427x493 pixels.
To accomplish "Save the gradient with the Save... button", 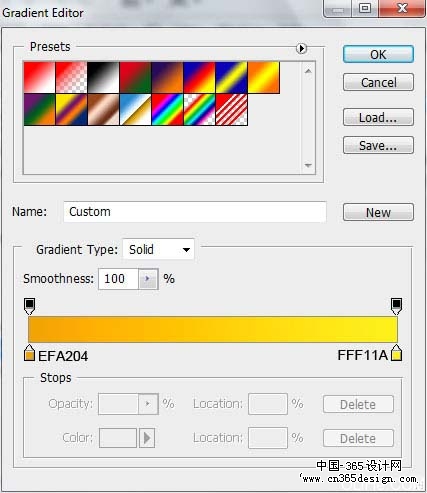I will click(378, 145).
